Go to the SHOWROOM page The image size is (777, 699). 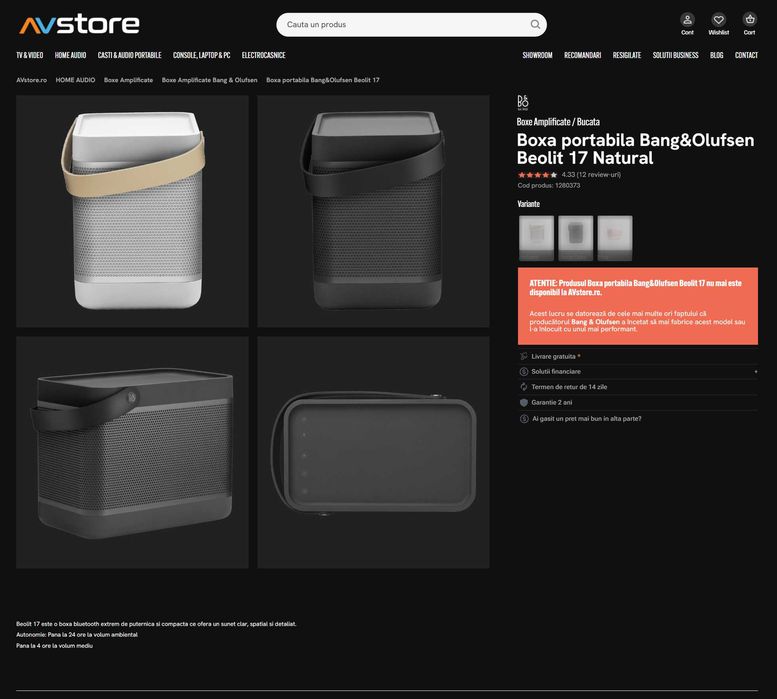tap(537, 55)
